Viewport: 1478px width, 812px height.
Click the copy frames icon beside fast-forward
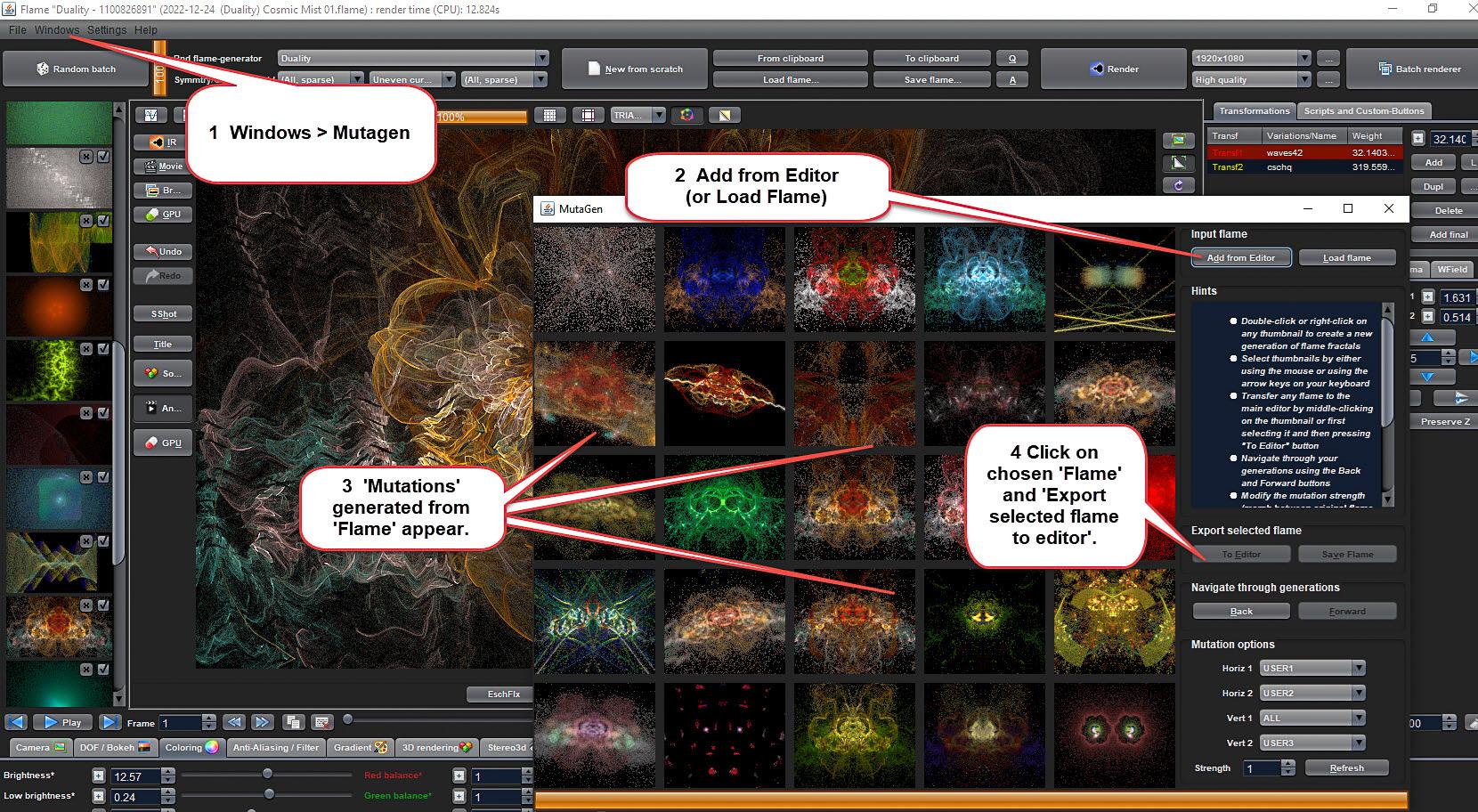[x=293, y=722]
